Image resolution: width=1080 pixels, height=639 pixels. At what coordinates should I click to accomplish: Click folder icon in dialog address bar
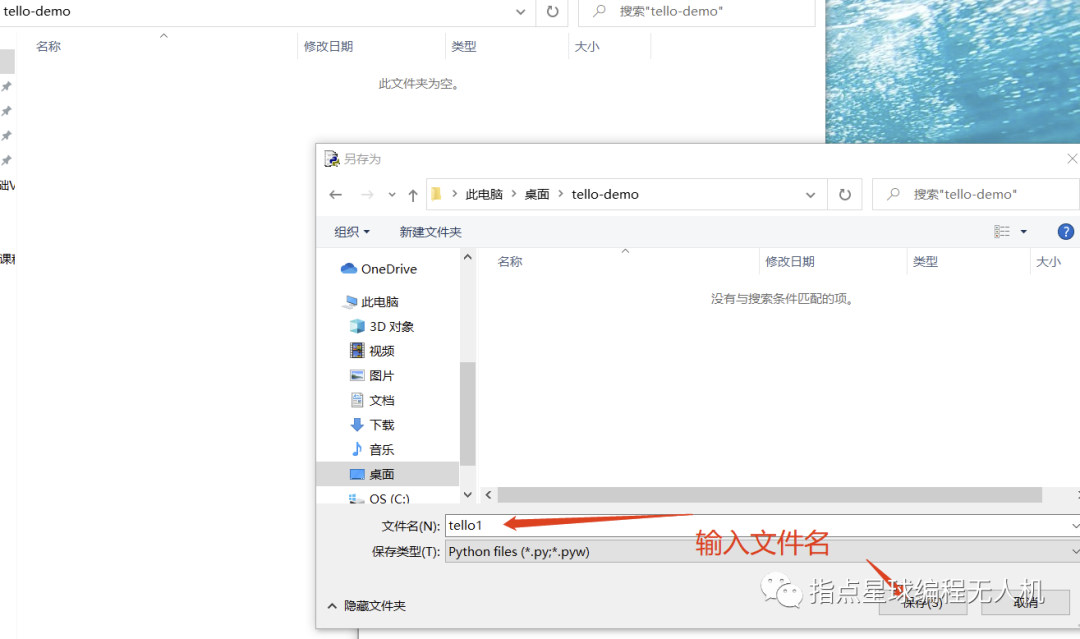(x=436, y=194)
